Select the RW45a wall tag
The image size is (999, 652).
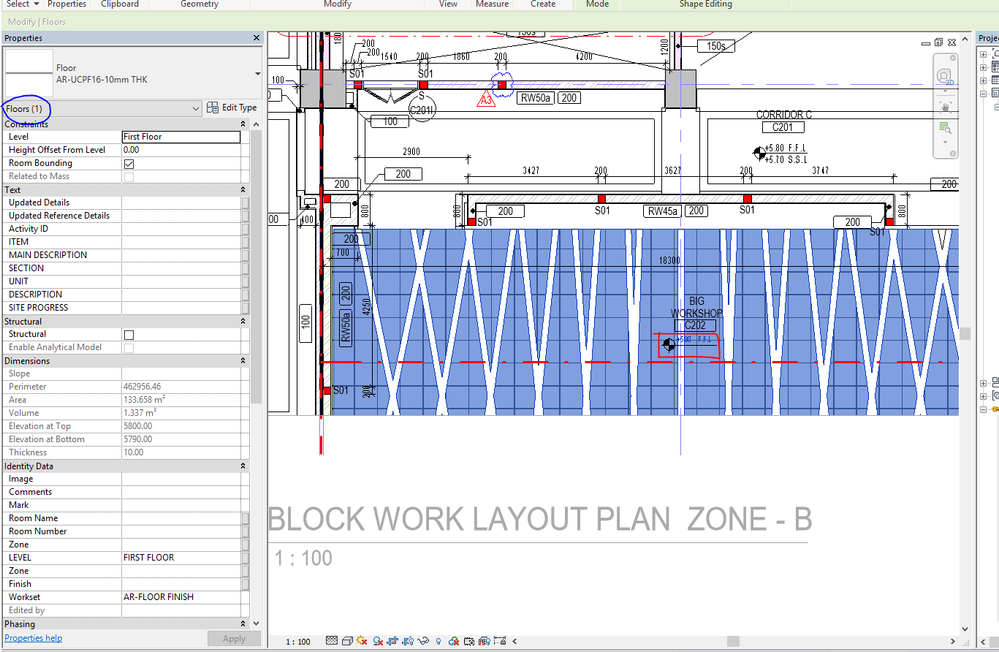click(x=662, y=211)
